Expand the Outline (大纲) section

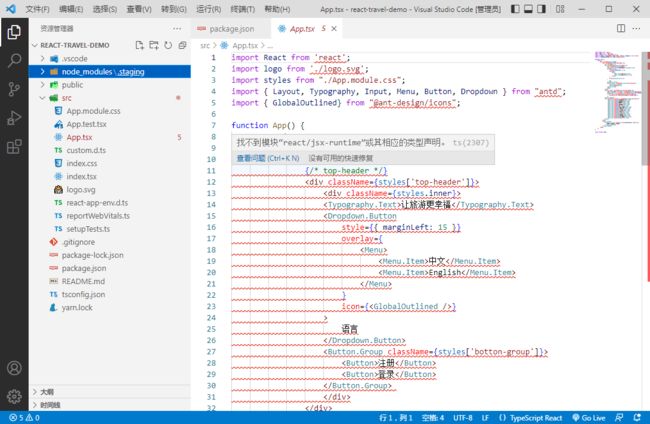(x=110, y=392)
